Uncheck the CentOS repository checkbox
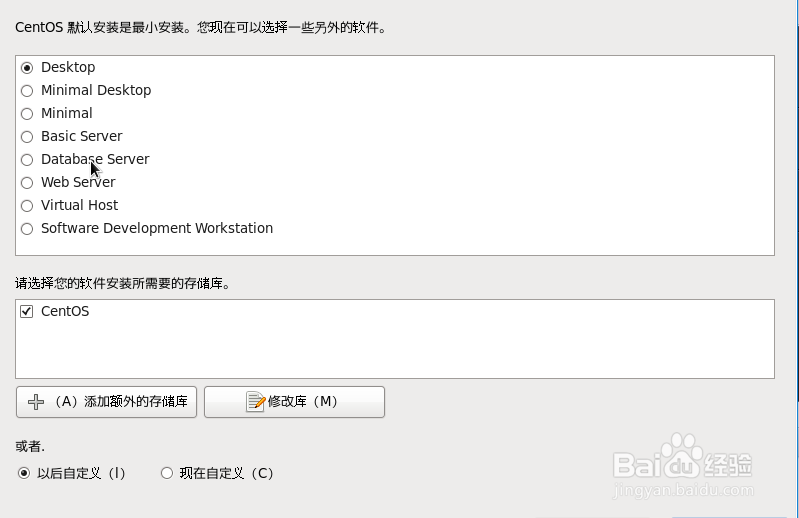Screen dimensions: 799x518 coord(26,311)
